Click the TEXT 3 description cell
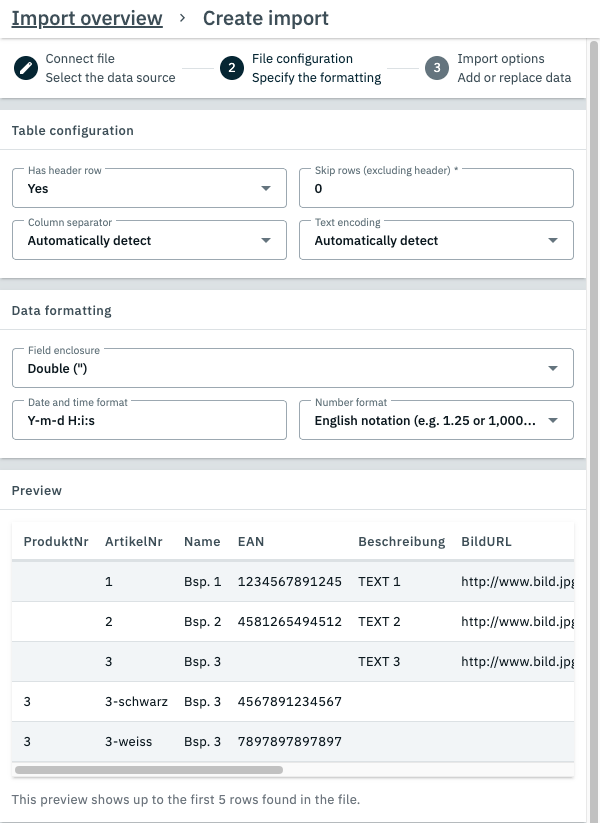Viewport: 600px width, 823px height. [379, 661]
